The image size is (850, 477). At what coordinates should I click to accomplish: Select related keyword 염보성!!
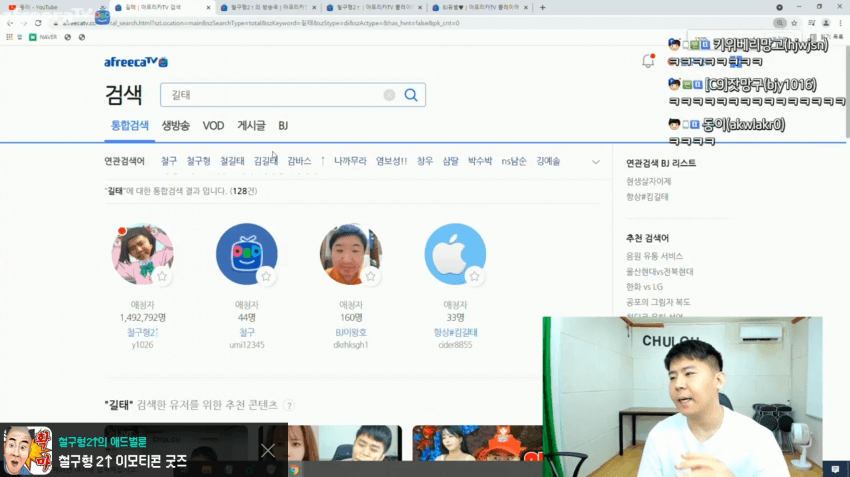coord(391,161)
